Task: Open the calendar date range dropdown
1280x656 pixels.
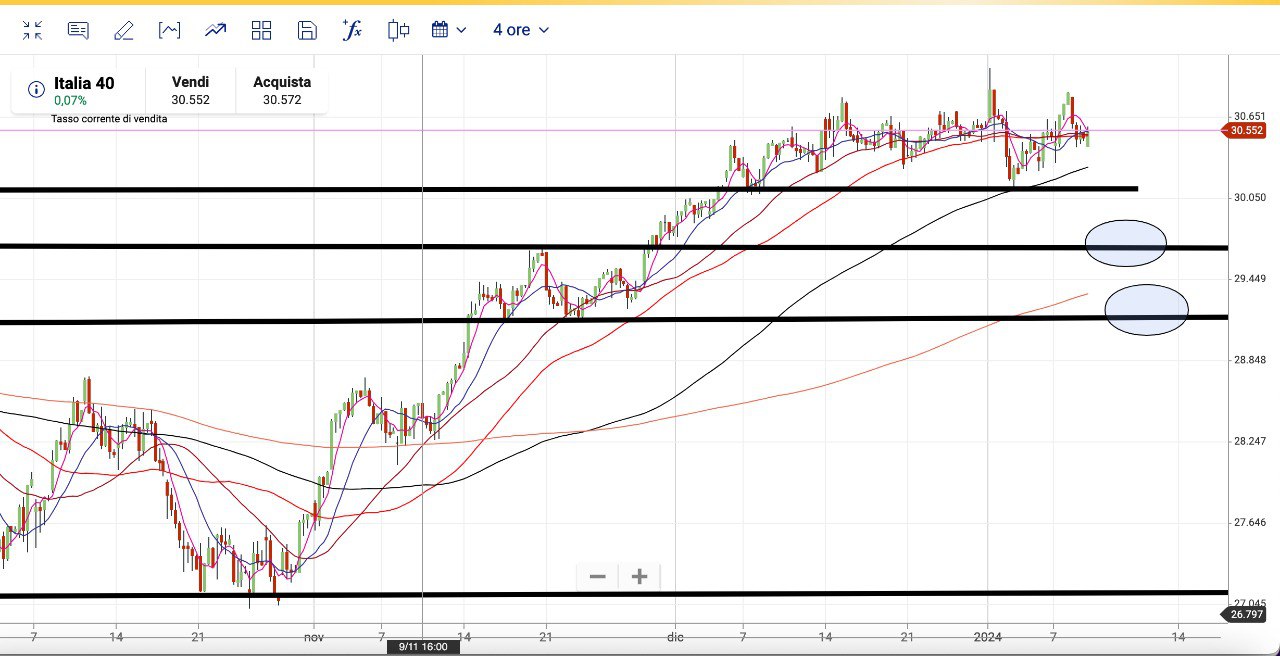Action: 449,30
